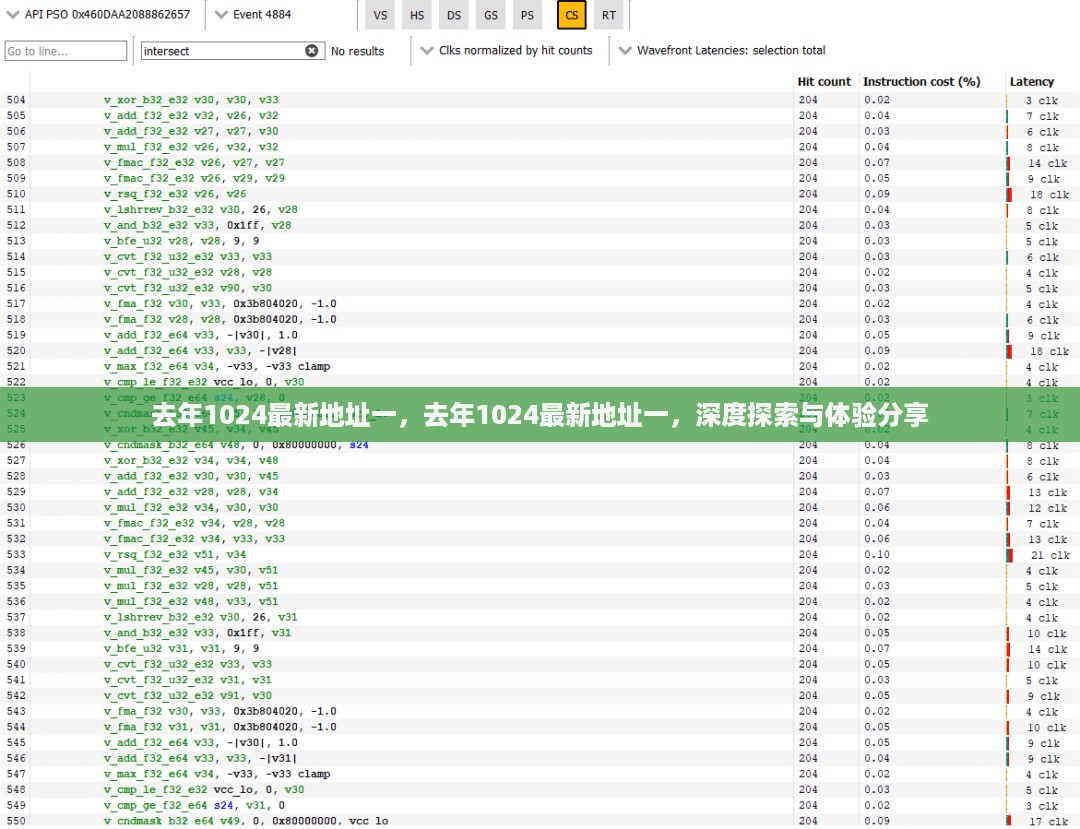Sort by the Hit count column header
Screen dimensions: 1080x829
(824, 82)
